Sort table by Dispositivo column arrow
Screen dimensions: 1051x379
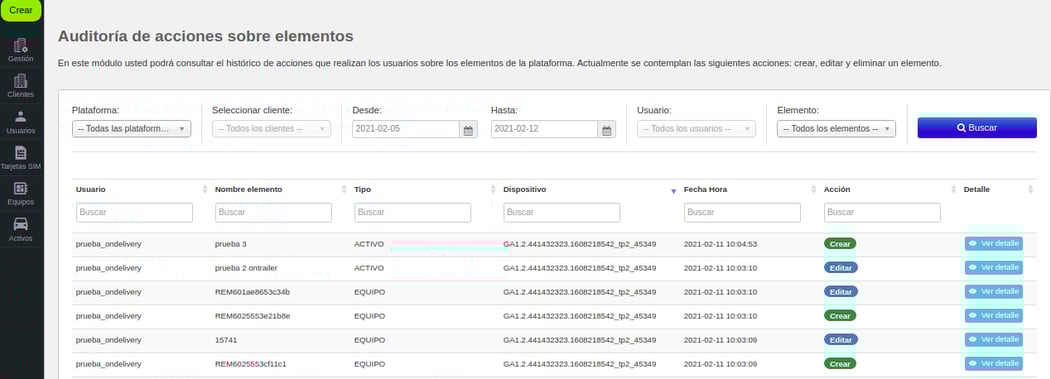[674, 191]
